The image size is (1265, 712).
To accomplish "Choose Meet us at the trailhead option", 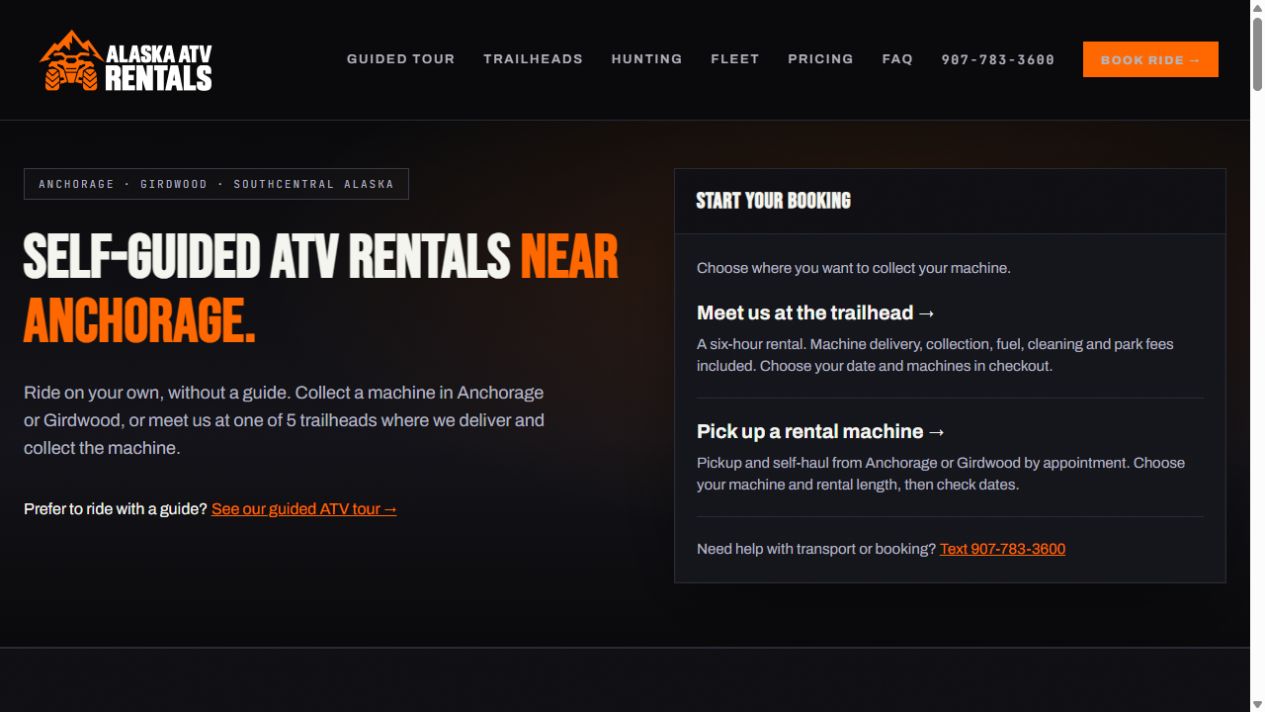I will pyautogui.click(x=816, y=313).
